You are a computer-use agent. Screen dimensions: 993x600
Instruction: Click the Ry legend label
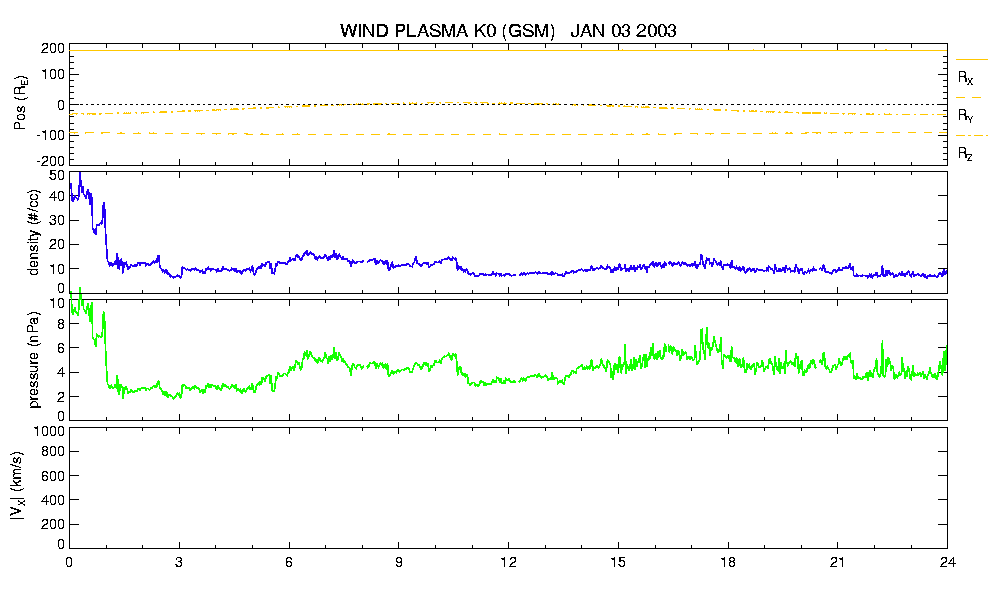pyautogui.click(x=965, y=115)
